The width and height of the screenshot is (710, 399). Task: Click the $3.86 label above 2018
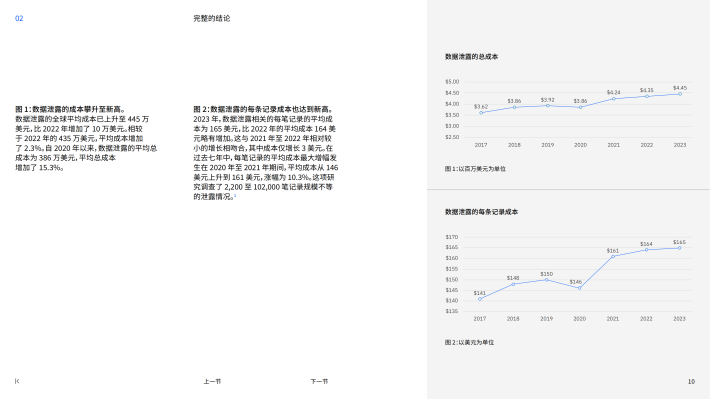pyautogui.click(x=514, y=101)
